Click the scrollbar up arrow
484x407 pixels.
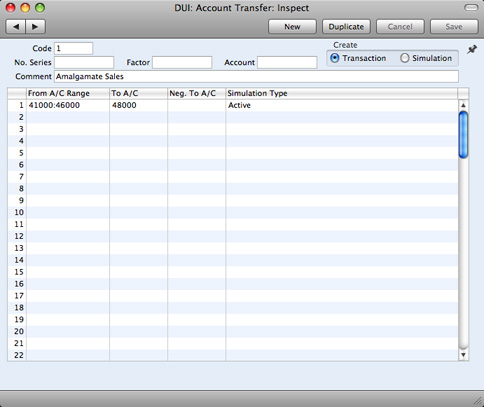(463, 105)
